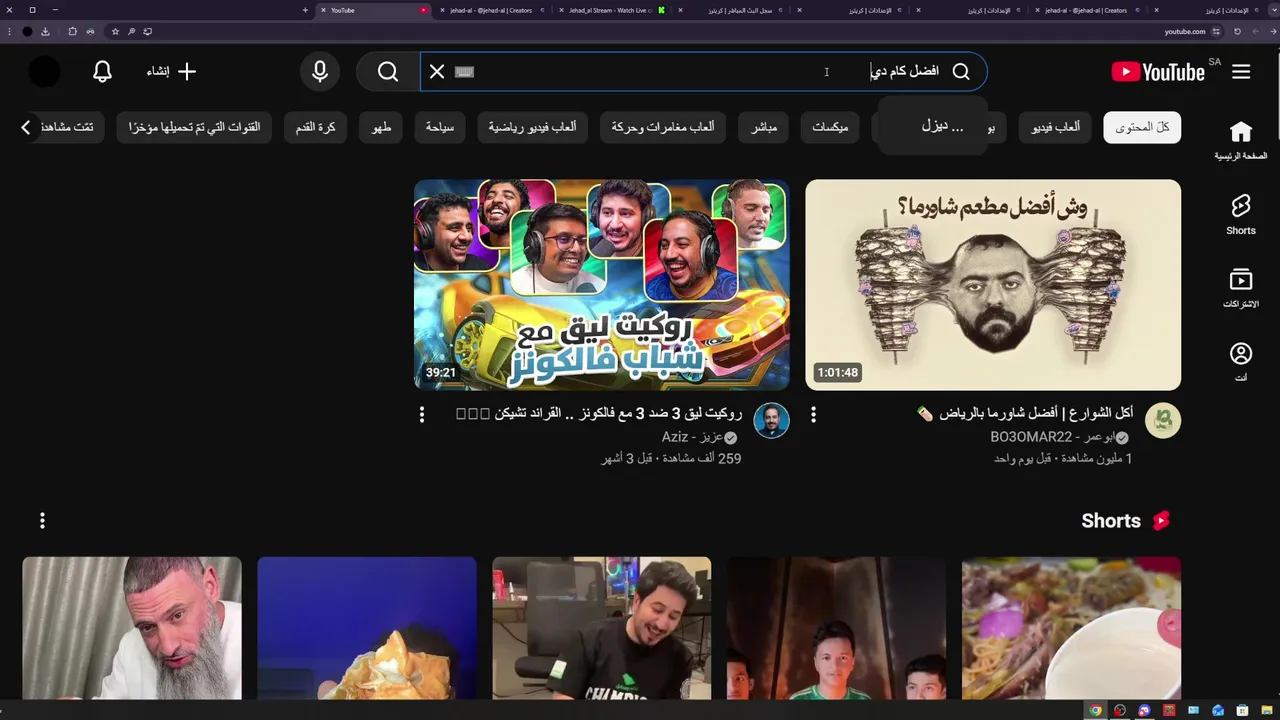This screenshot has height=720, width=1280.
Task: Open the Outlook mail taskbar icon
Action: pyautogui.click(x=1217, y=710)
